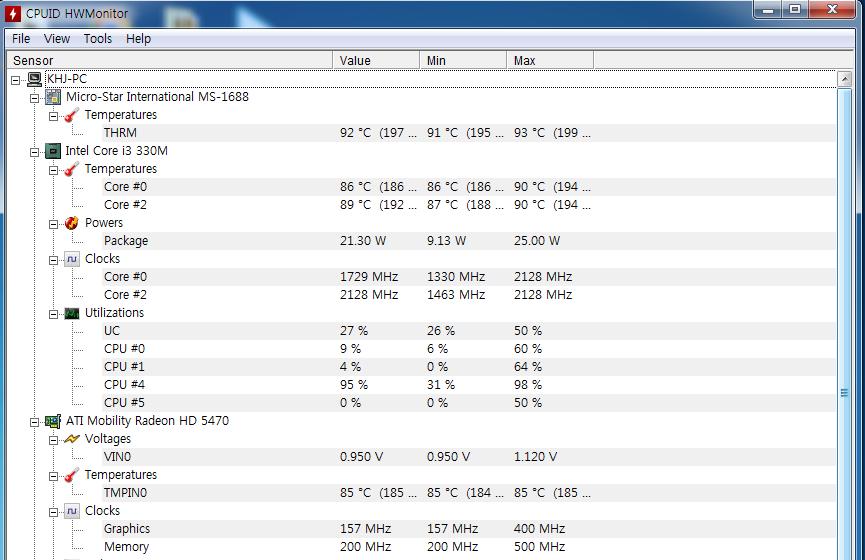Click the KHJ-PC computer icon

coord(34,79)
